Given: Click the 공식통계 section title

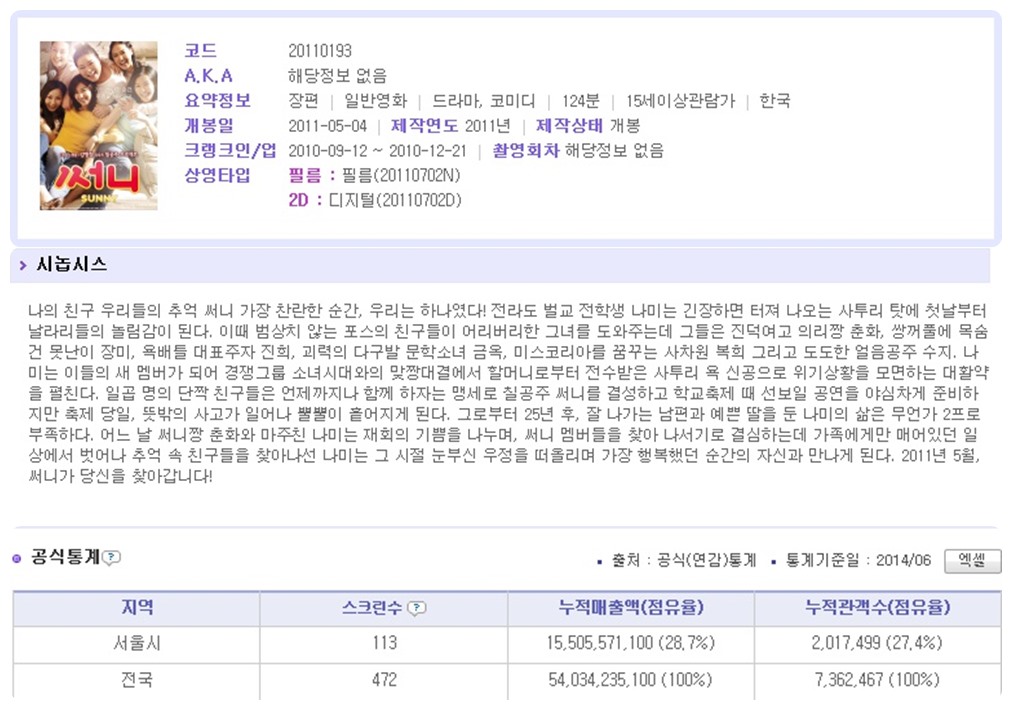Looking at the screenshot, I should (x=65, y=557).
